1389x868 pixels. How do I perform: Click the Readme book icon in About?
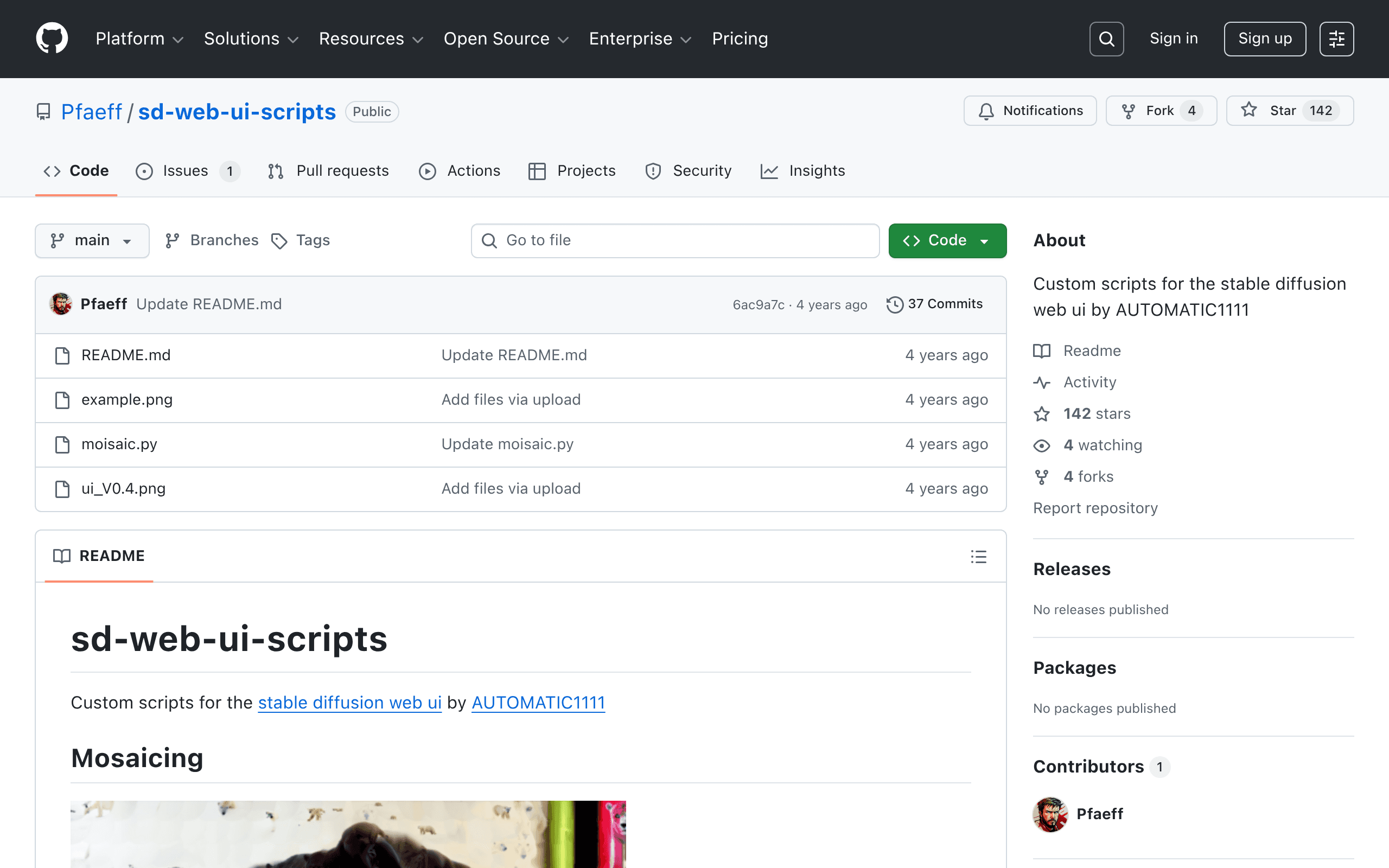1042,351
